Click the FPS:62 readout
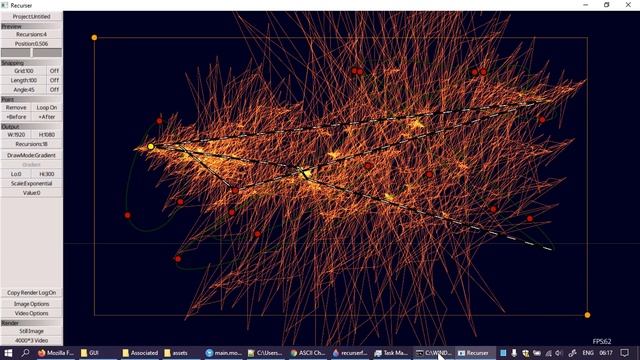640x360 pixels. click(x=602, y=341)
